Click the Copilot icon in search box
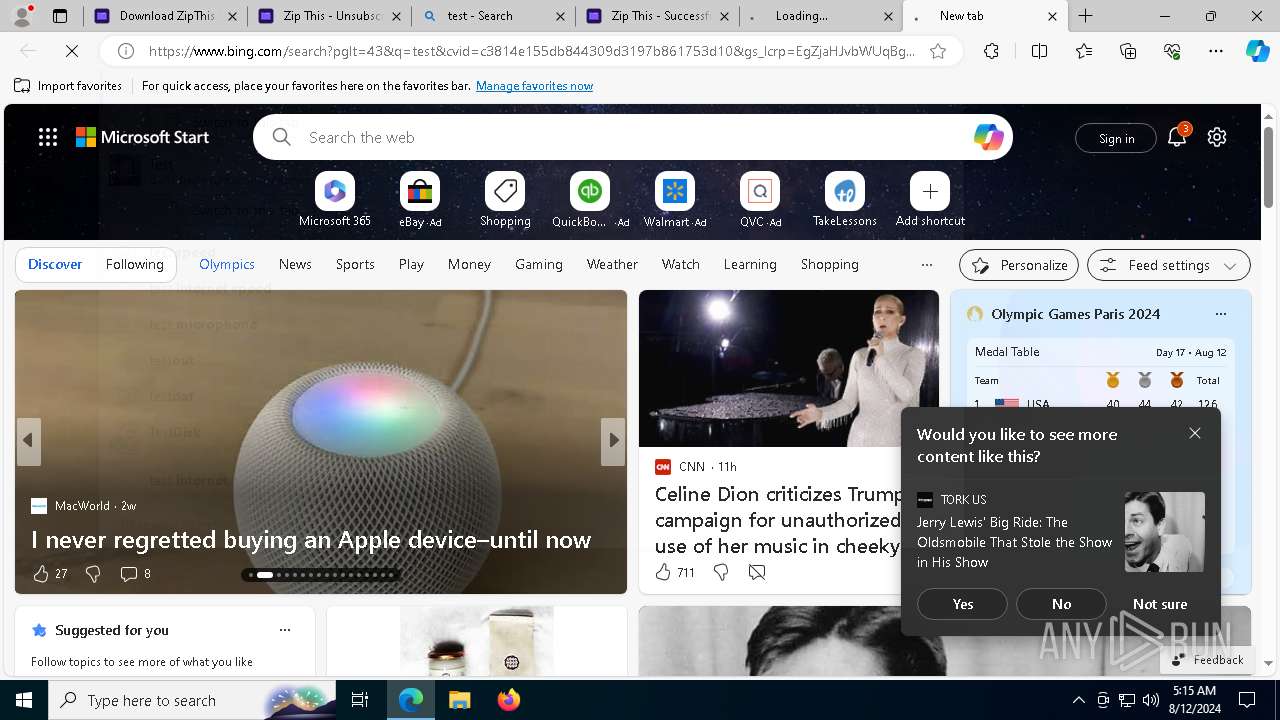 pyautogui.click(x=988, y=138)
